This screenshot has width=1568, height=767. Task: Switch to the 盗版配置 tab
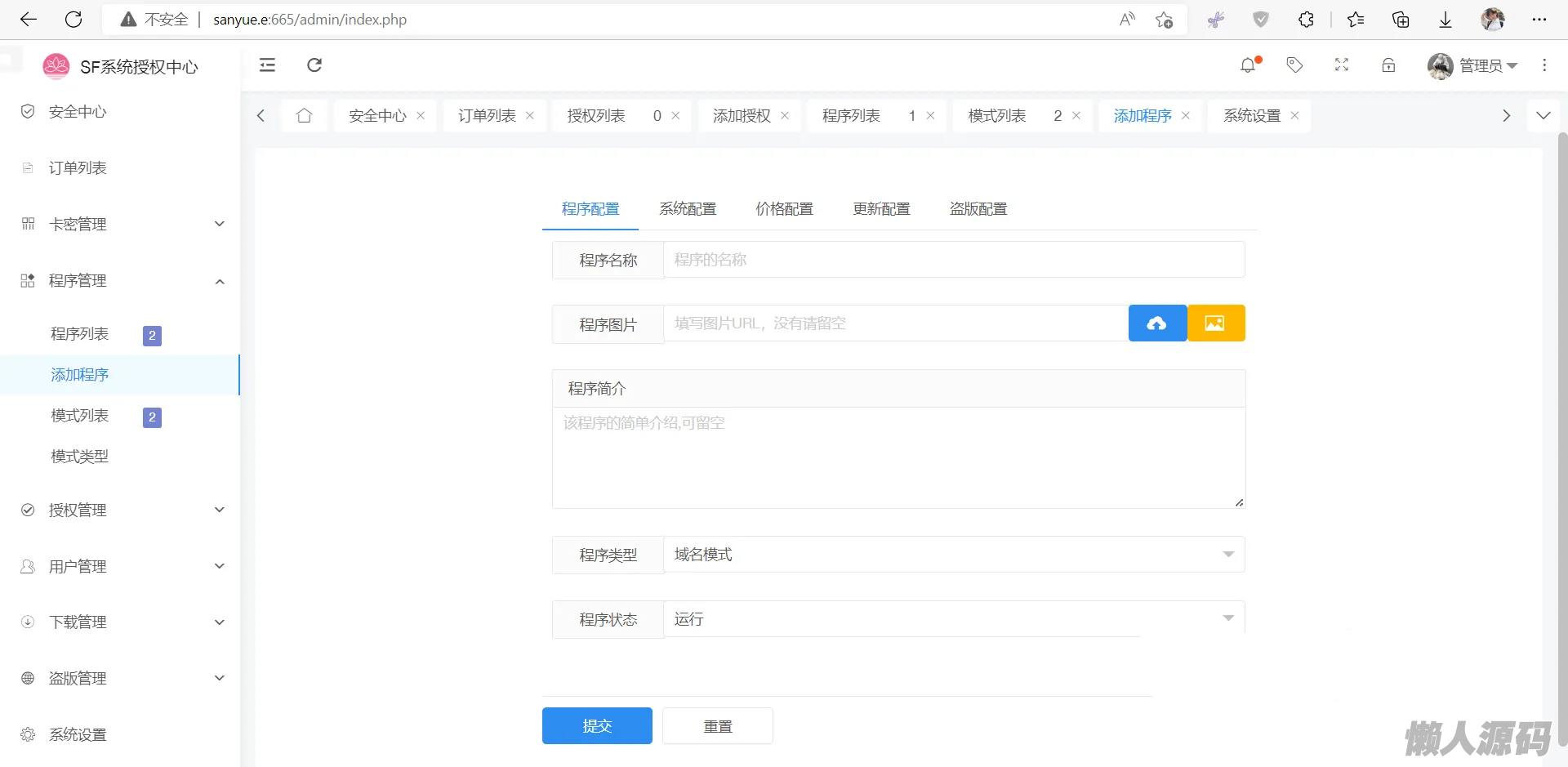978,209
